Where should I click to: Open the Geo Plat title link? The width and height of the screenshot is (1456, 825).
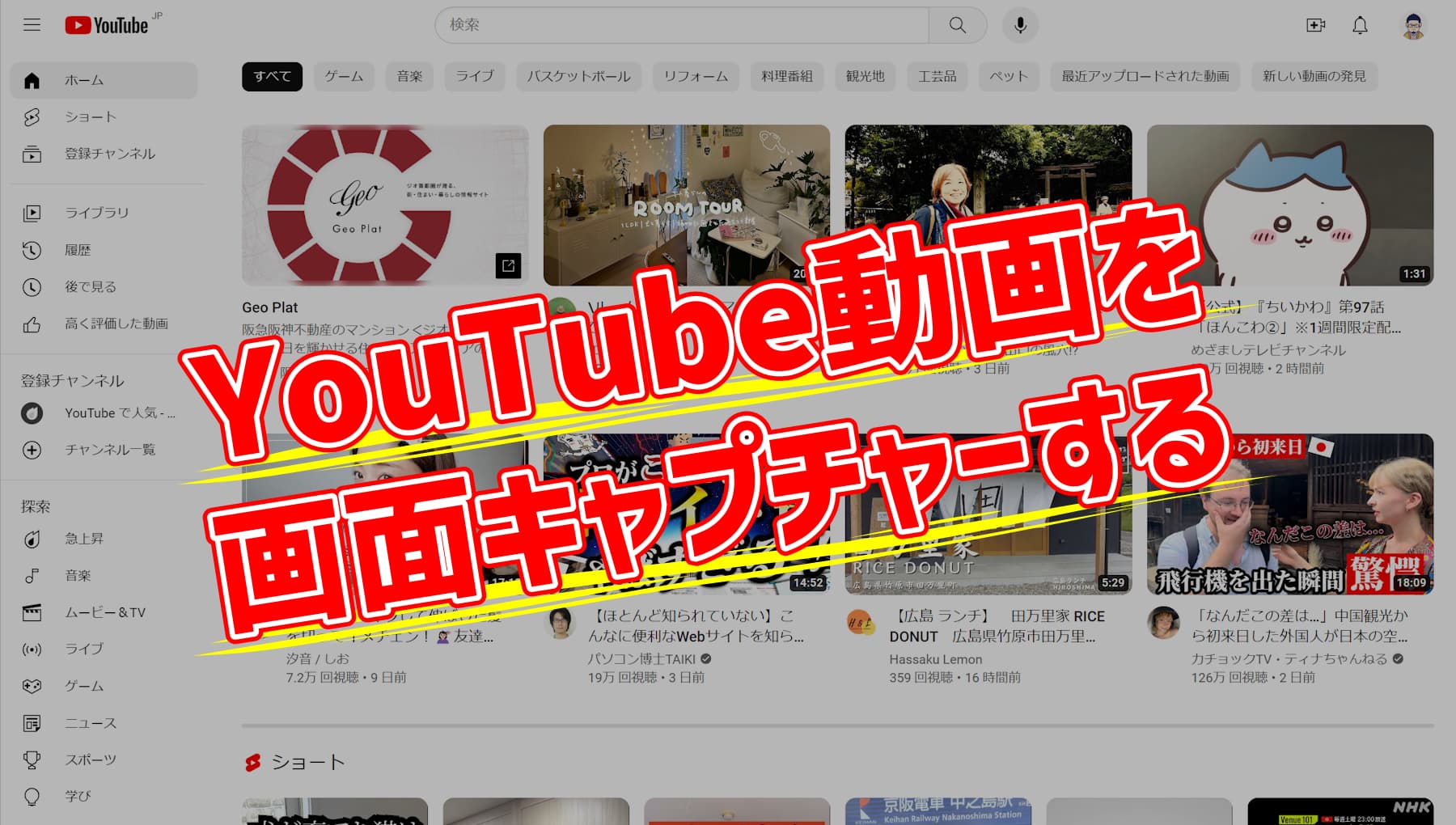[x=270, y=307]
